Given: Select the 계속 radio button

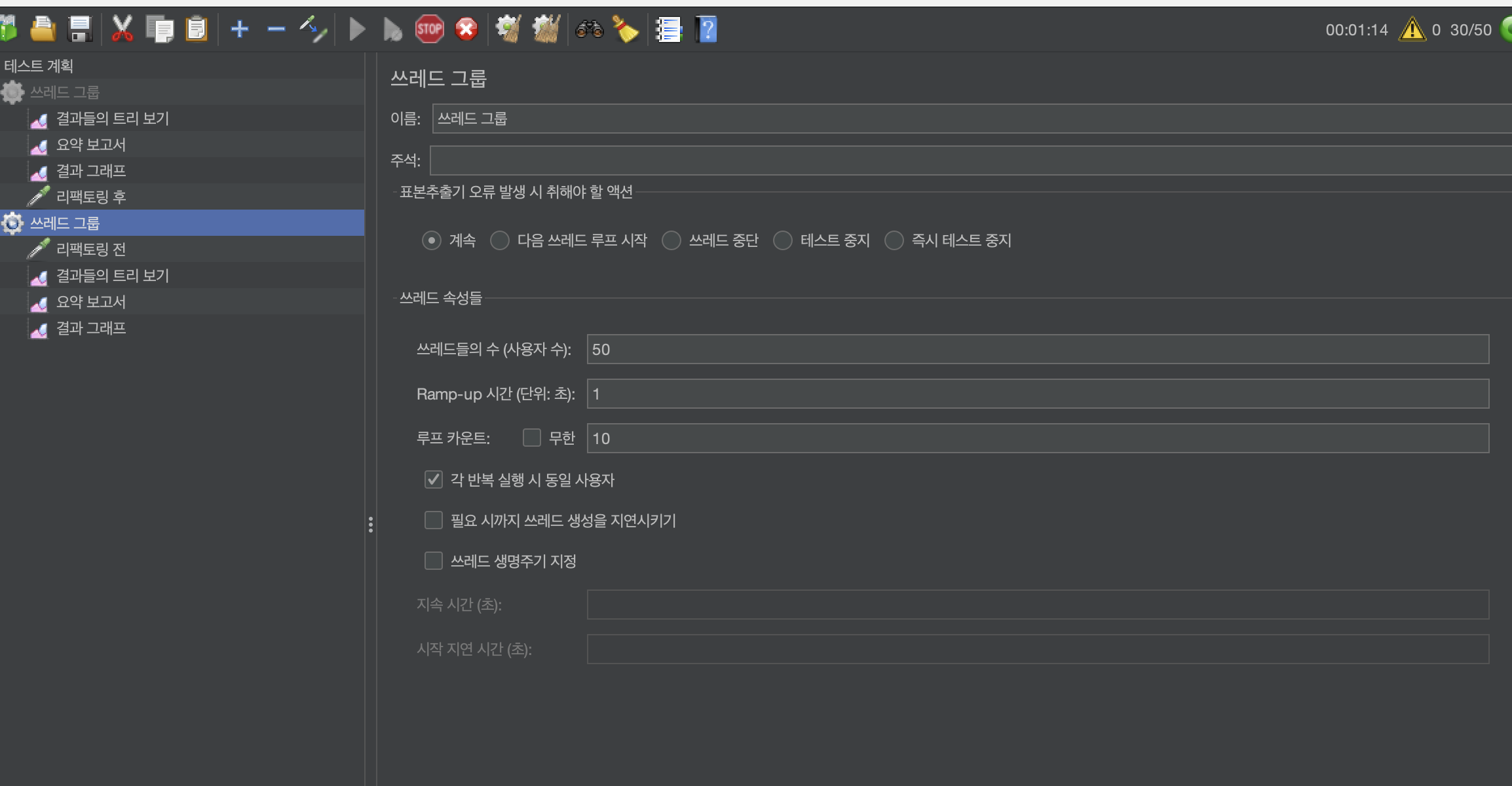Looking at the screenshot, I should tap(431, 240).
